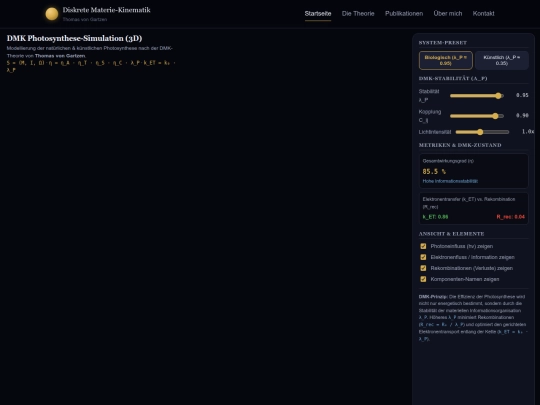This screenshot has width=540, height=405.
Task: Navigate to Publikationen
Action: tap(404, 13)
